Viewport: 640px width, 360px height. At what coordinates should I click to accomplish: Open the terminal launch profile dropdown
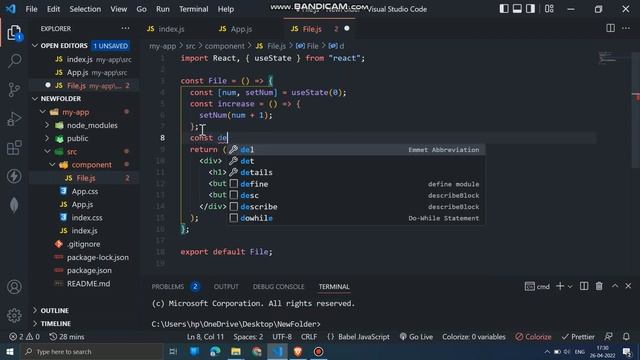[570, 287]
